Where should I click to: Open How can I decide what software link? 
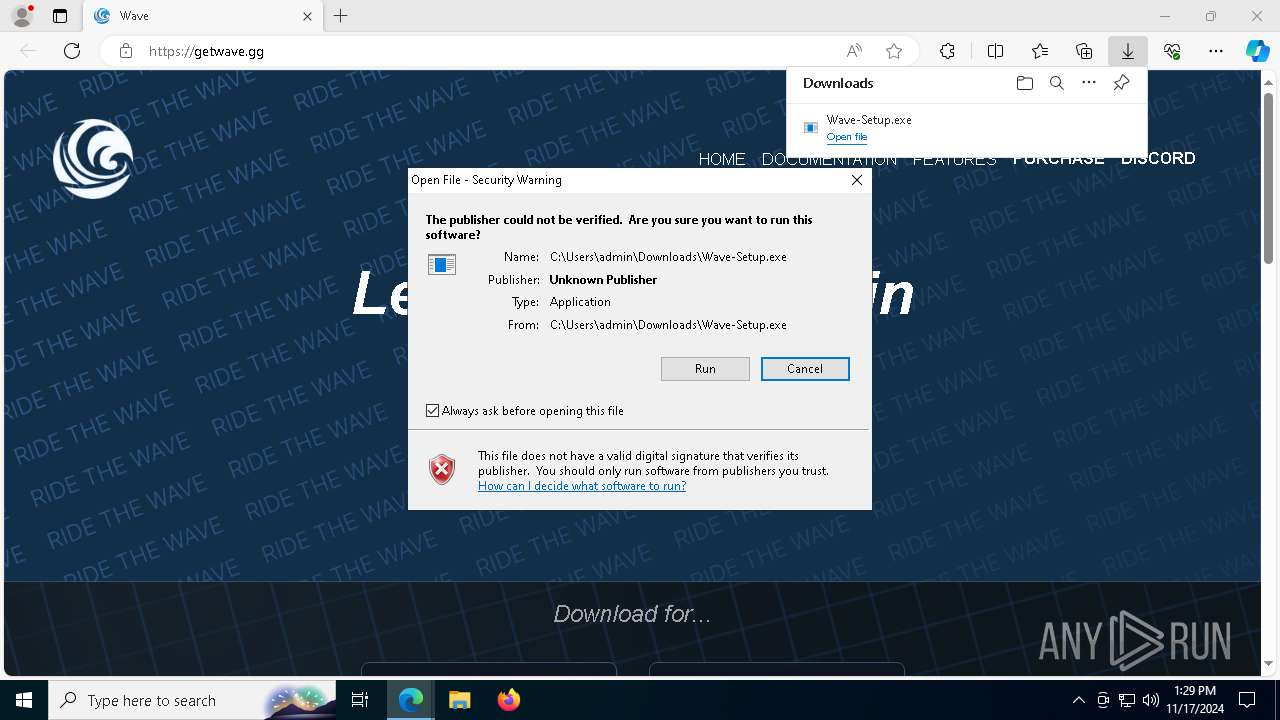coord(582,486)
